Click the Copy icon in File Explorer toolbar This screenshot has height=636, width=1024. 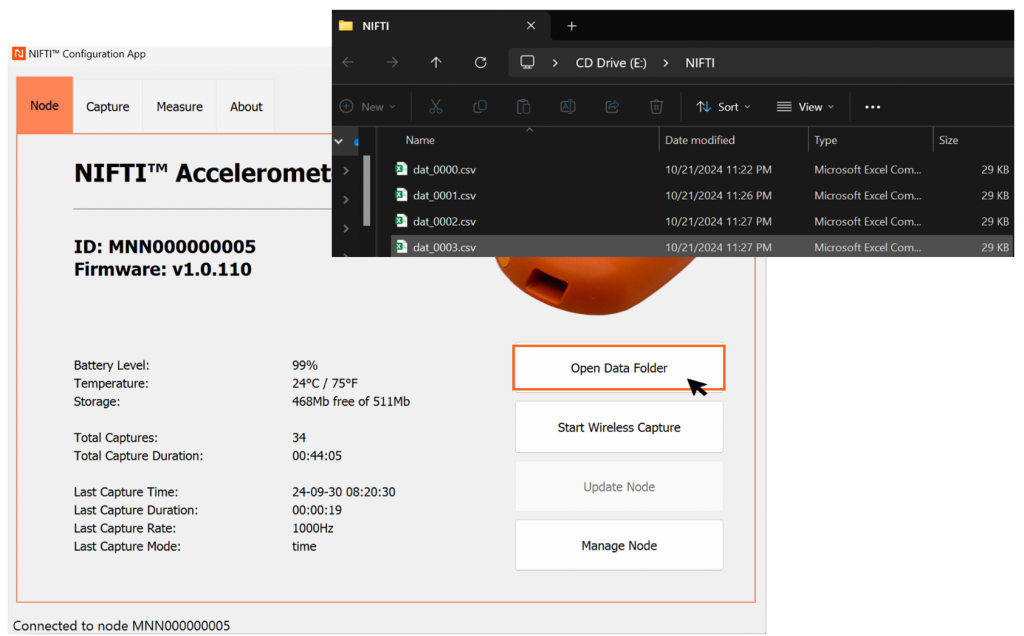tap(480, 106)
